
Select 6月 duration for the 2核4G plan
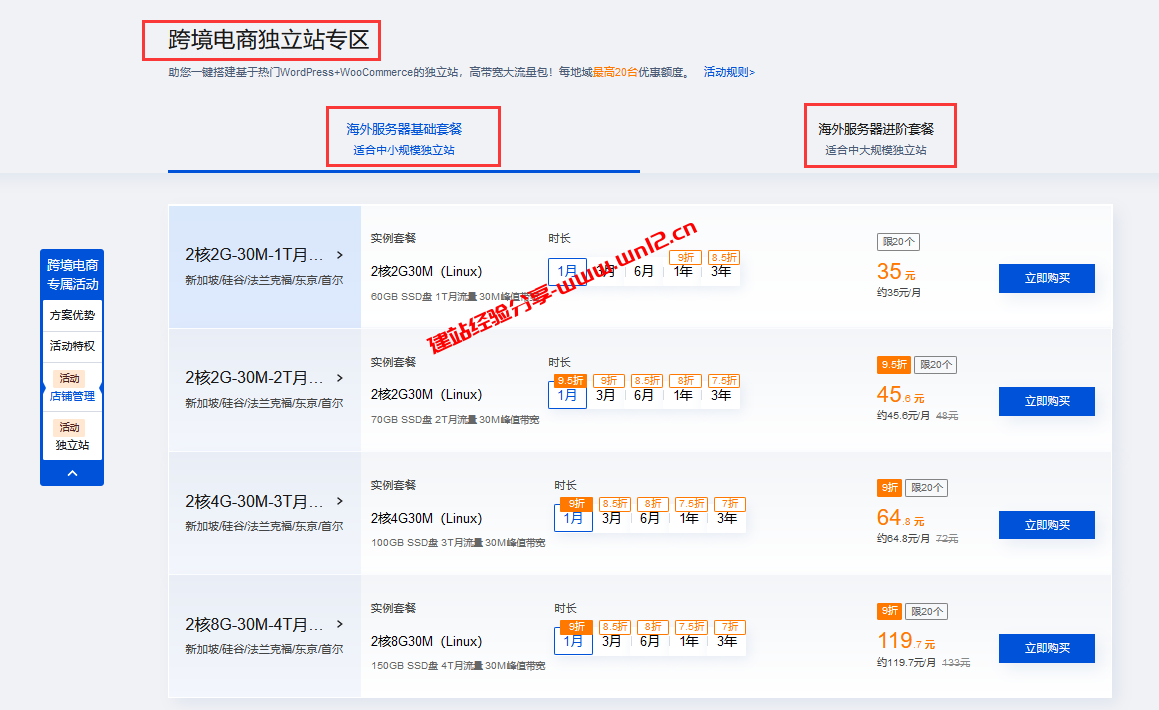649,517
